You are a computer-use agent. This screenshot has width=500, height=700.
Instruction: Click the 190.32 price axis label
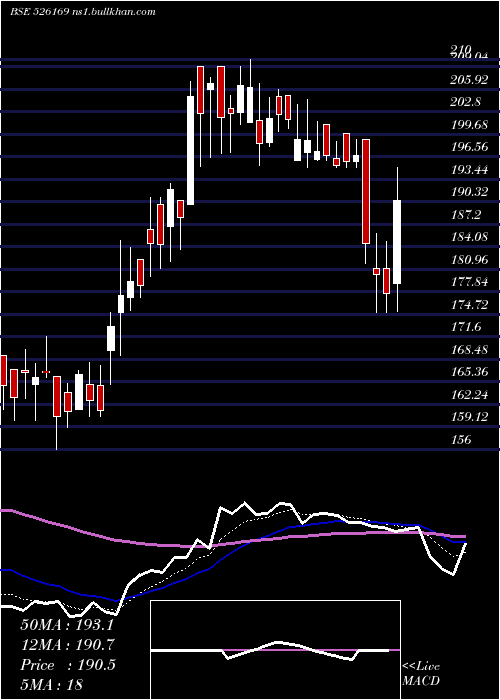coord(469,192)
